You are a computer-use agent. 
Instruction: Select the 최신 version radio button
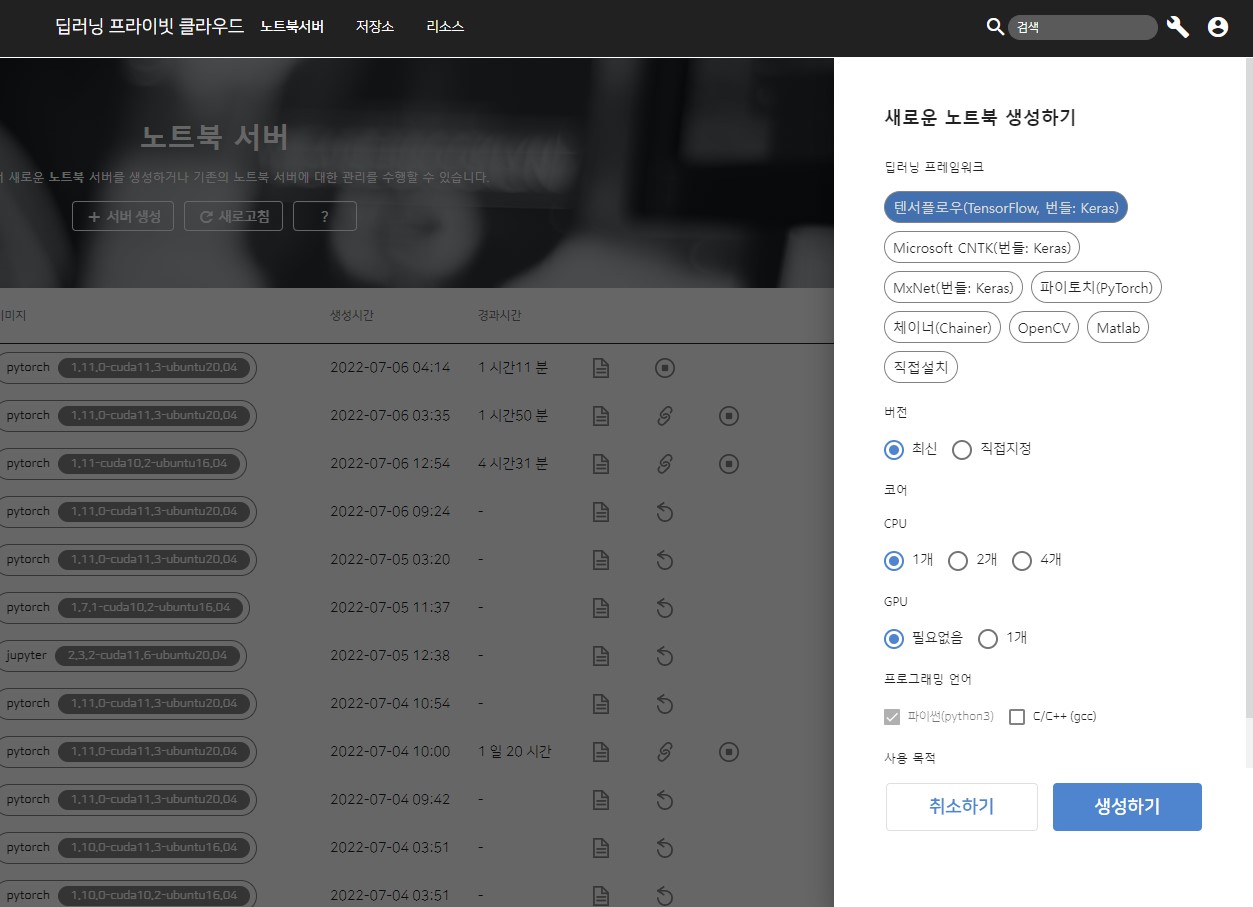tap(894, 450)
